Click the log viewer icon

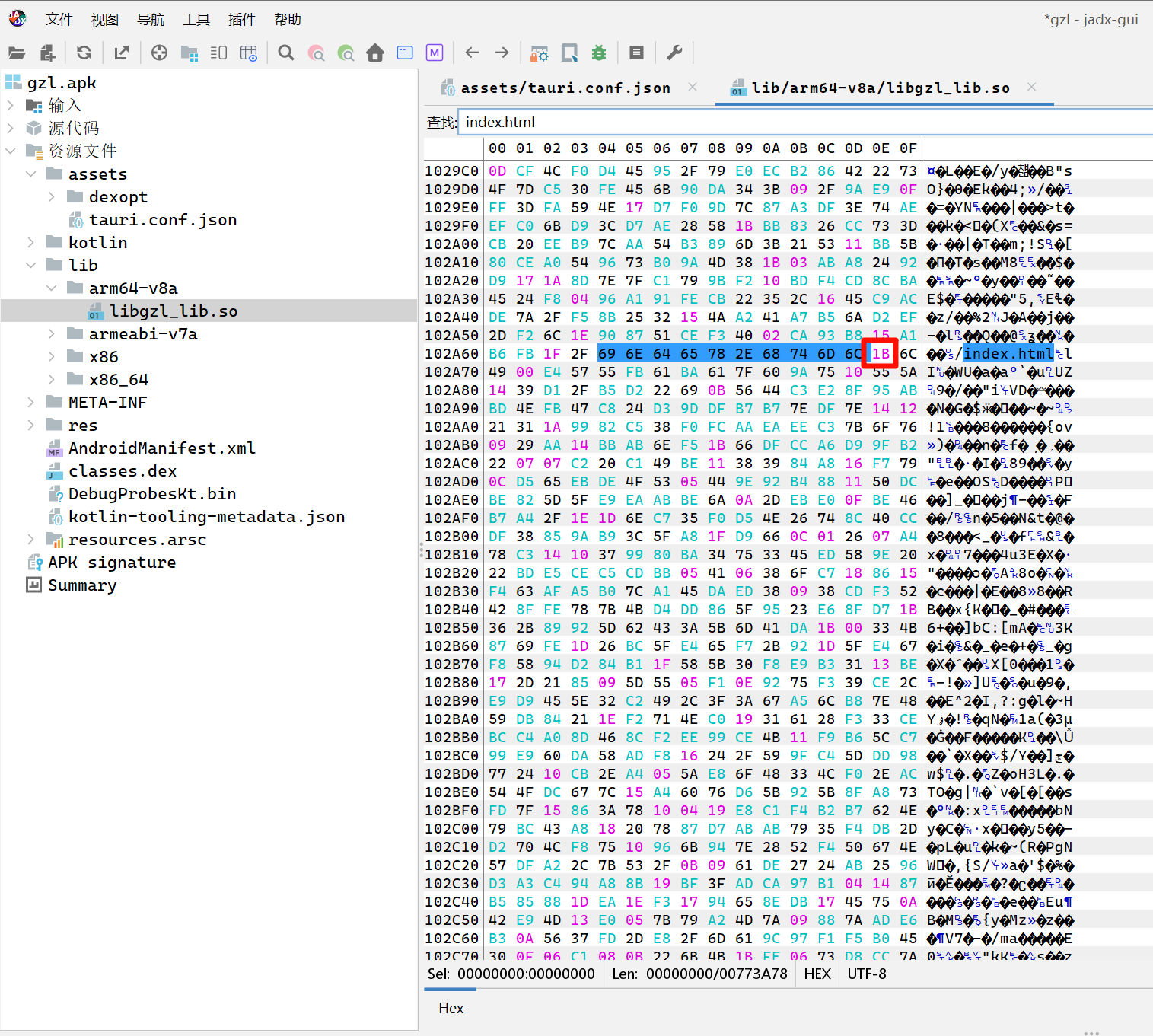[x=636, y=53]
